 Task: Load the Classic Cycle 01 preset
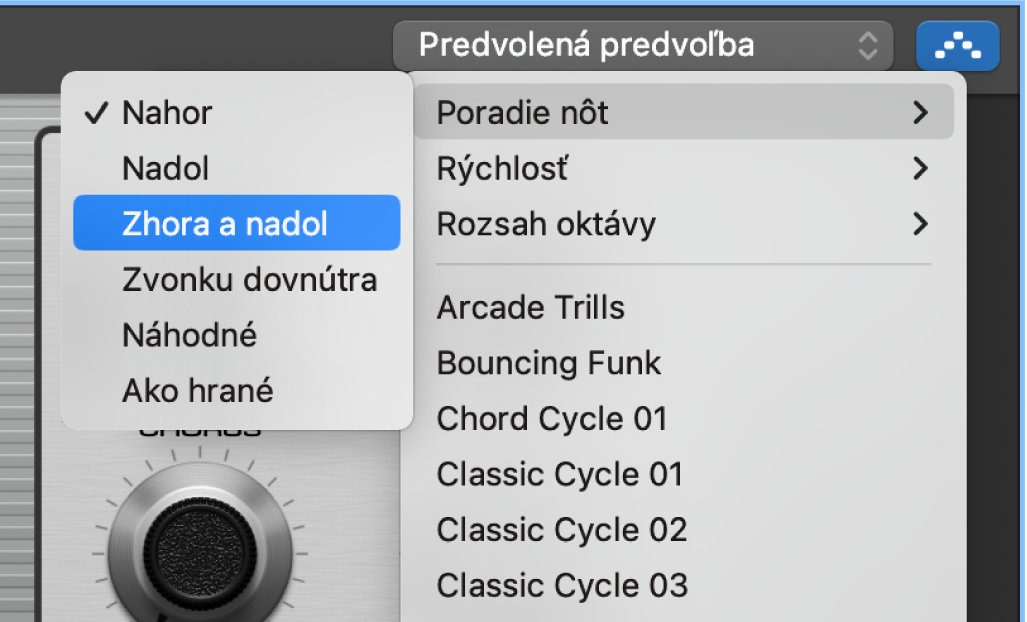(558, 473)
